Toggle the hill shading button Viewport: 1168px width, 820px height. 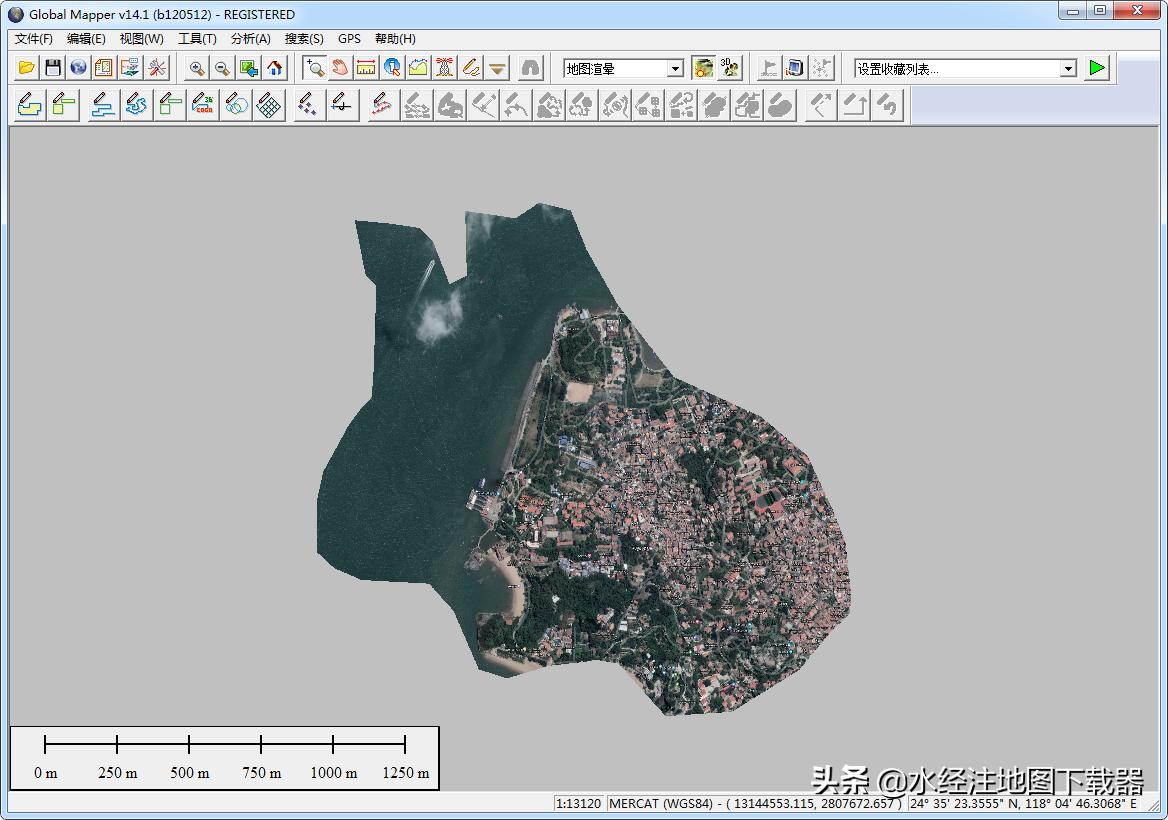click(704, 68)
